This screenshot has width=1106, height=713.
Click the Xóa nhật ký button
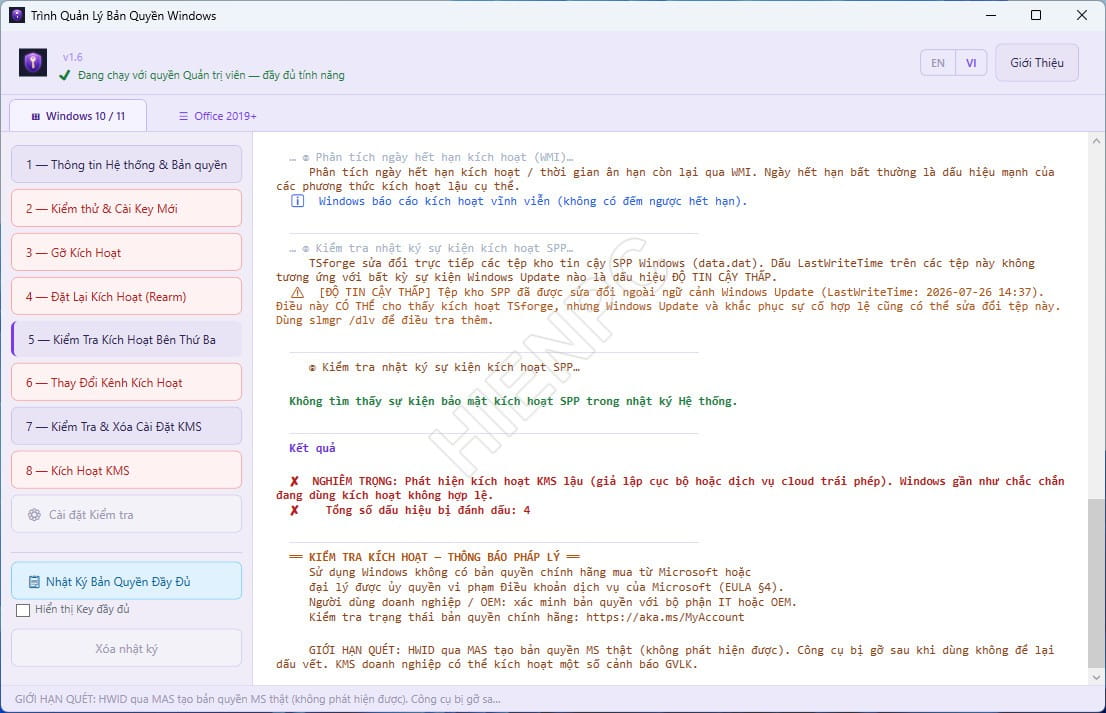[126, 648]
